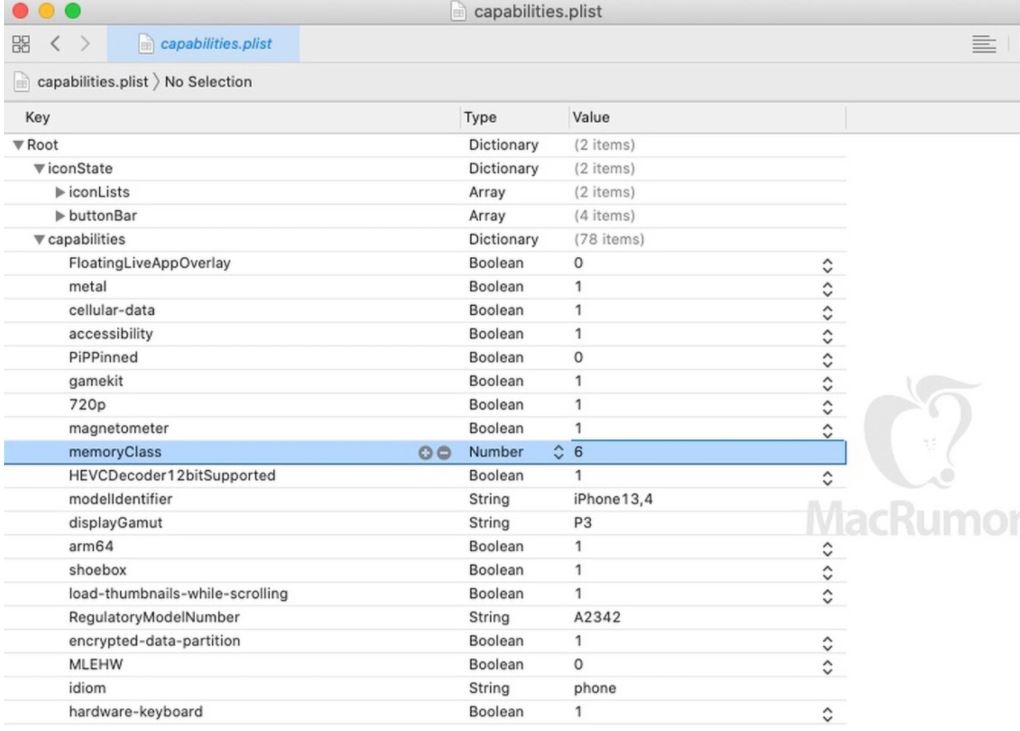1020x731 pixels.
Task: Open the Number type popup for memoryClass
Action: click(557, 452)
